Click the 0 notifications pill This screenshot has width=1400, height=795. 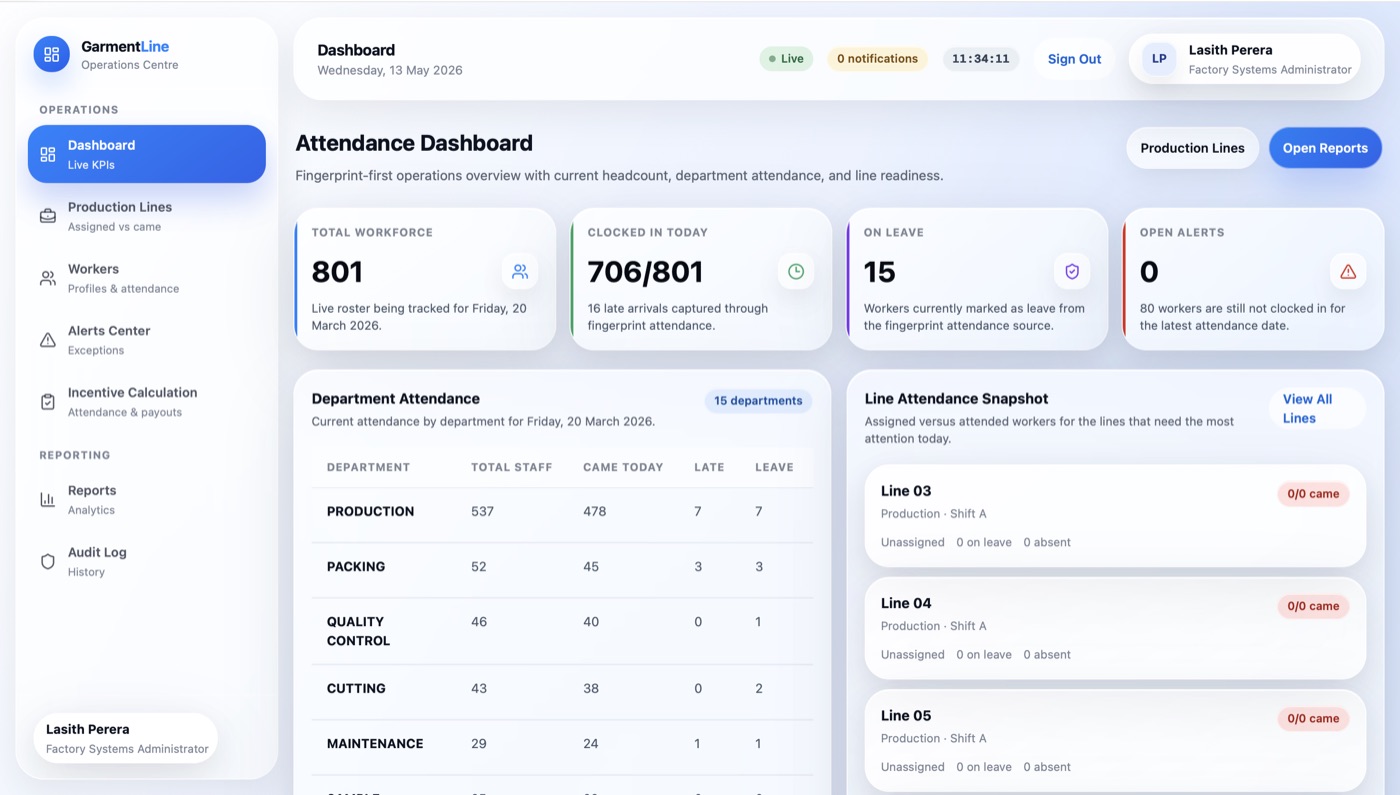(877, 59)
